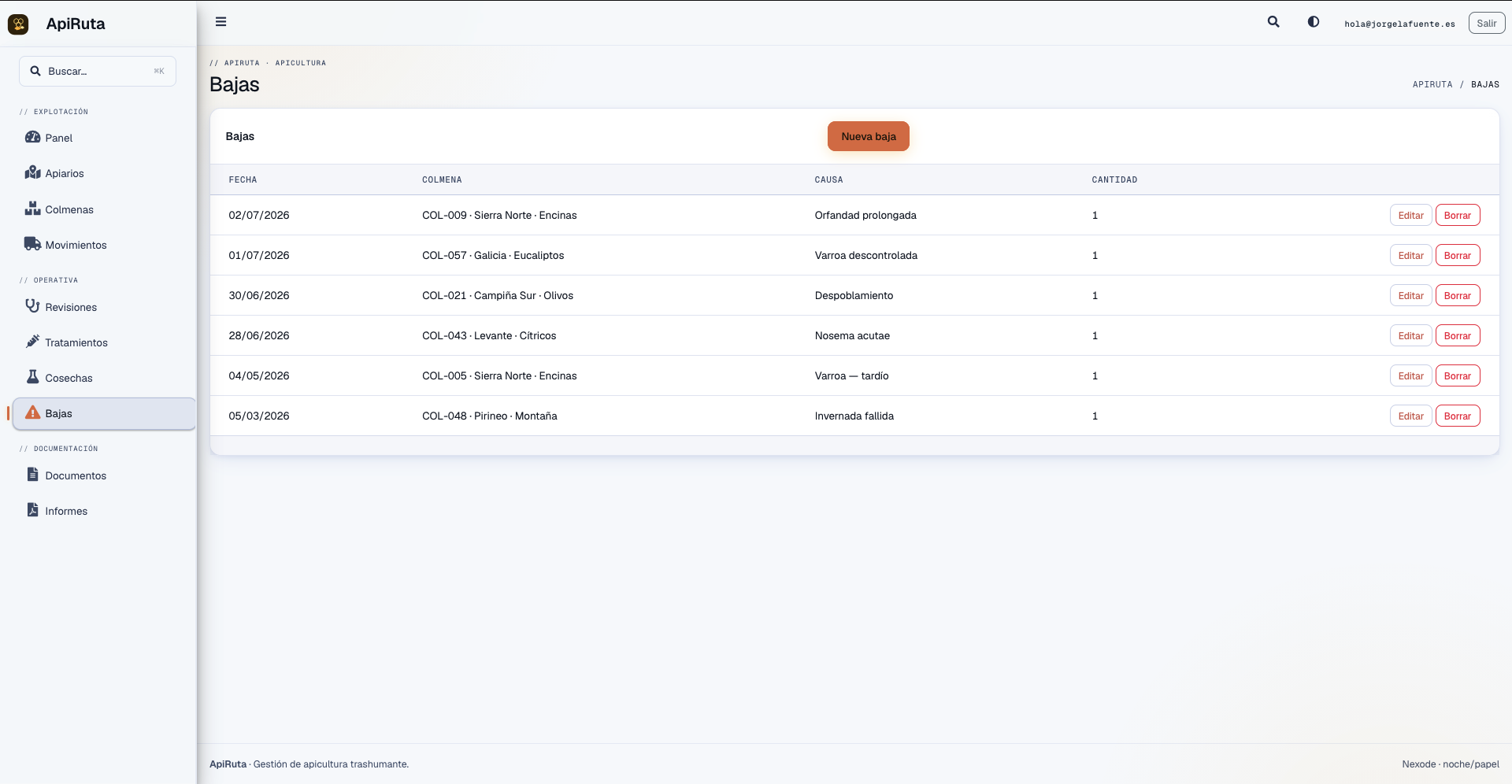Image resolution: width=1512 pixels, height=784 pixels.
Task: Toggle the sidebar hamburger menu
Action: tap(221, 22)
